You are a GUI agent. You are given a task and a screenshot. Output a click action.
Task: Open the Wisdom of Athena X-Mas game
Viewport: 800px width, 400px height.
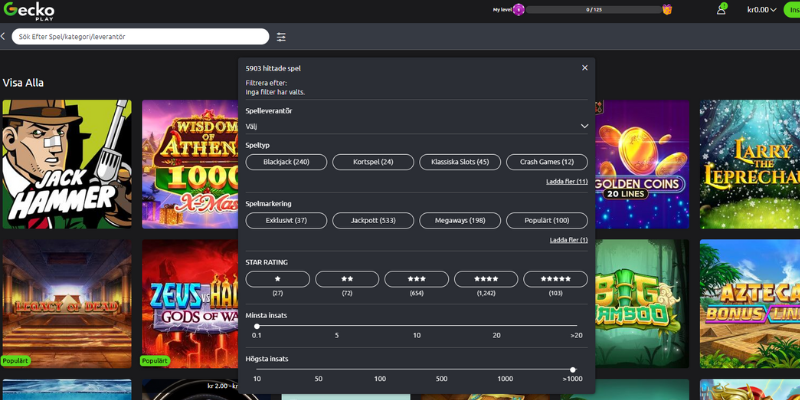tap(190, 164)
